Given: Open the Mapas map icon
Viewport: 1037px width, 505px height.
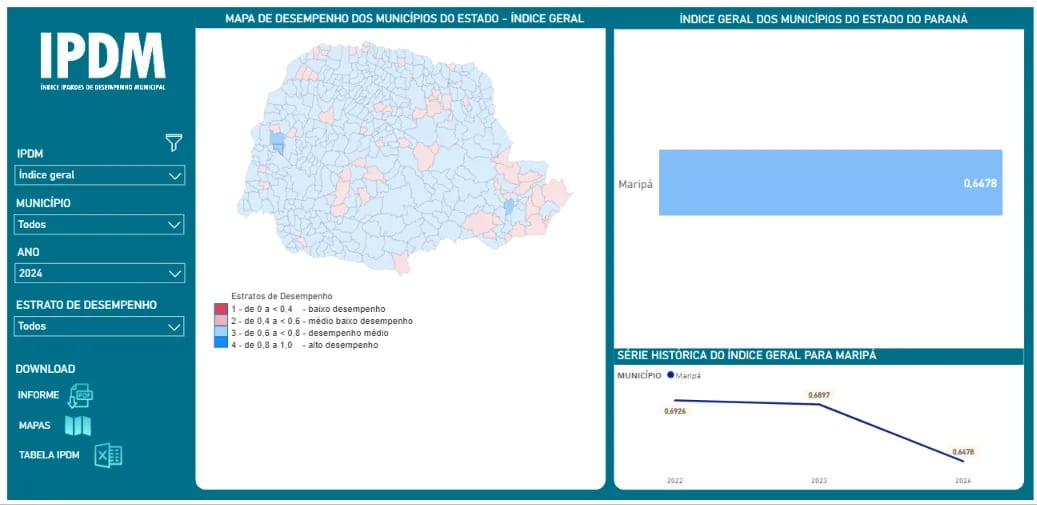Looking at the screenshot, I should (78, 426).
